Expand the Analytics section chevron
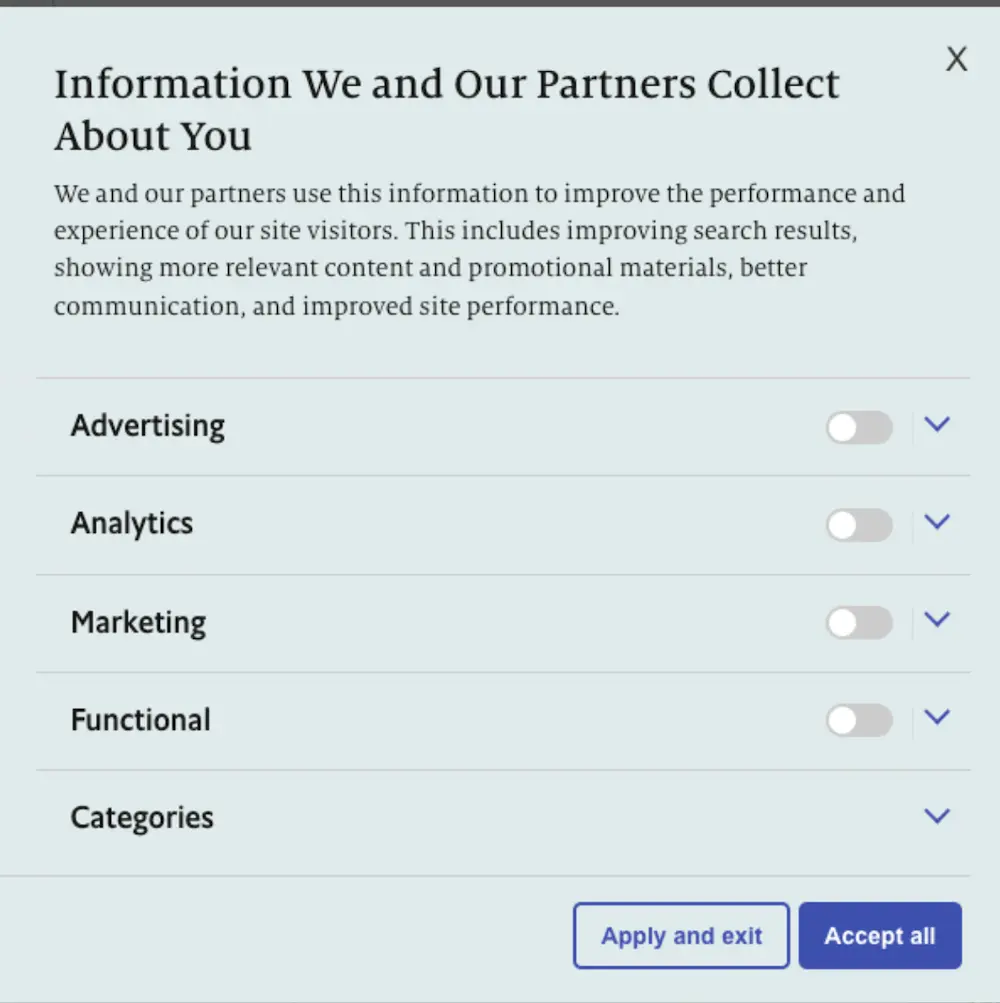The image size is (1000, 1003). point(937,522)
